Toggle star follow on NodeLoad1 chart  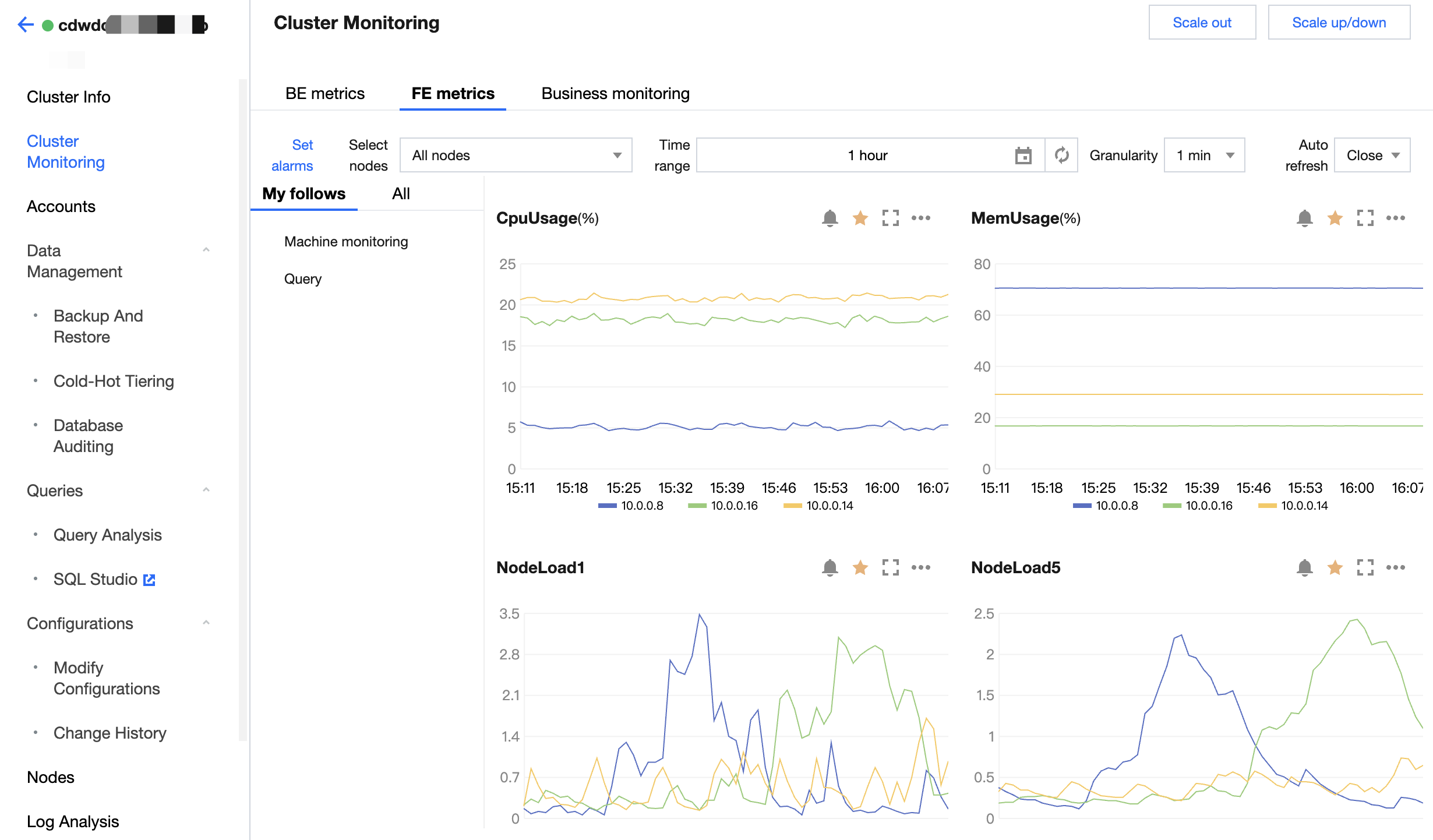coord(860,567)
